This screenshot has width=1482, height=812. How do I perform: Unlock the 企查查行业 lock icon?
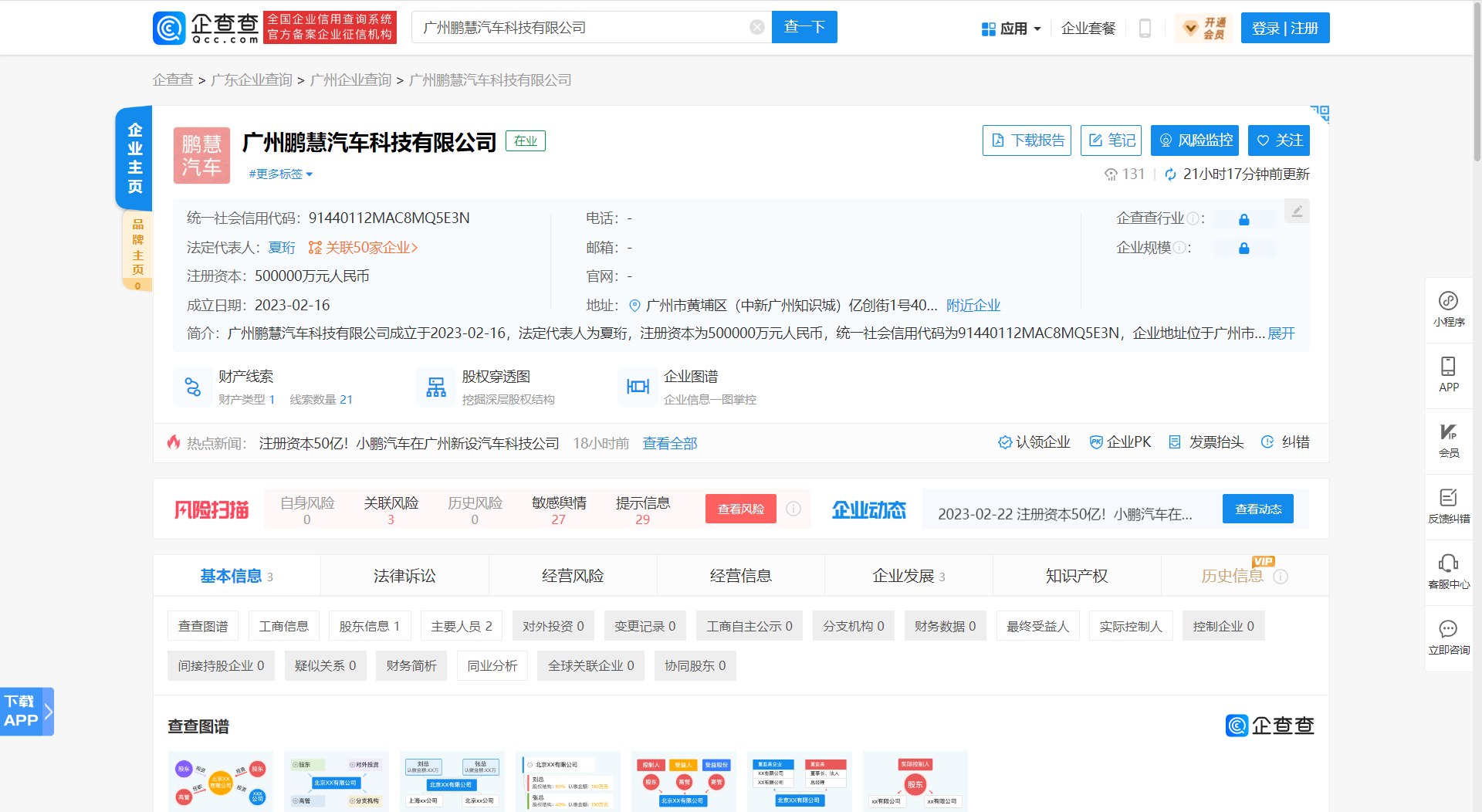tap(1243, 219)
